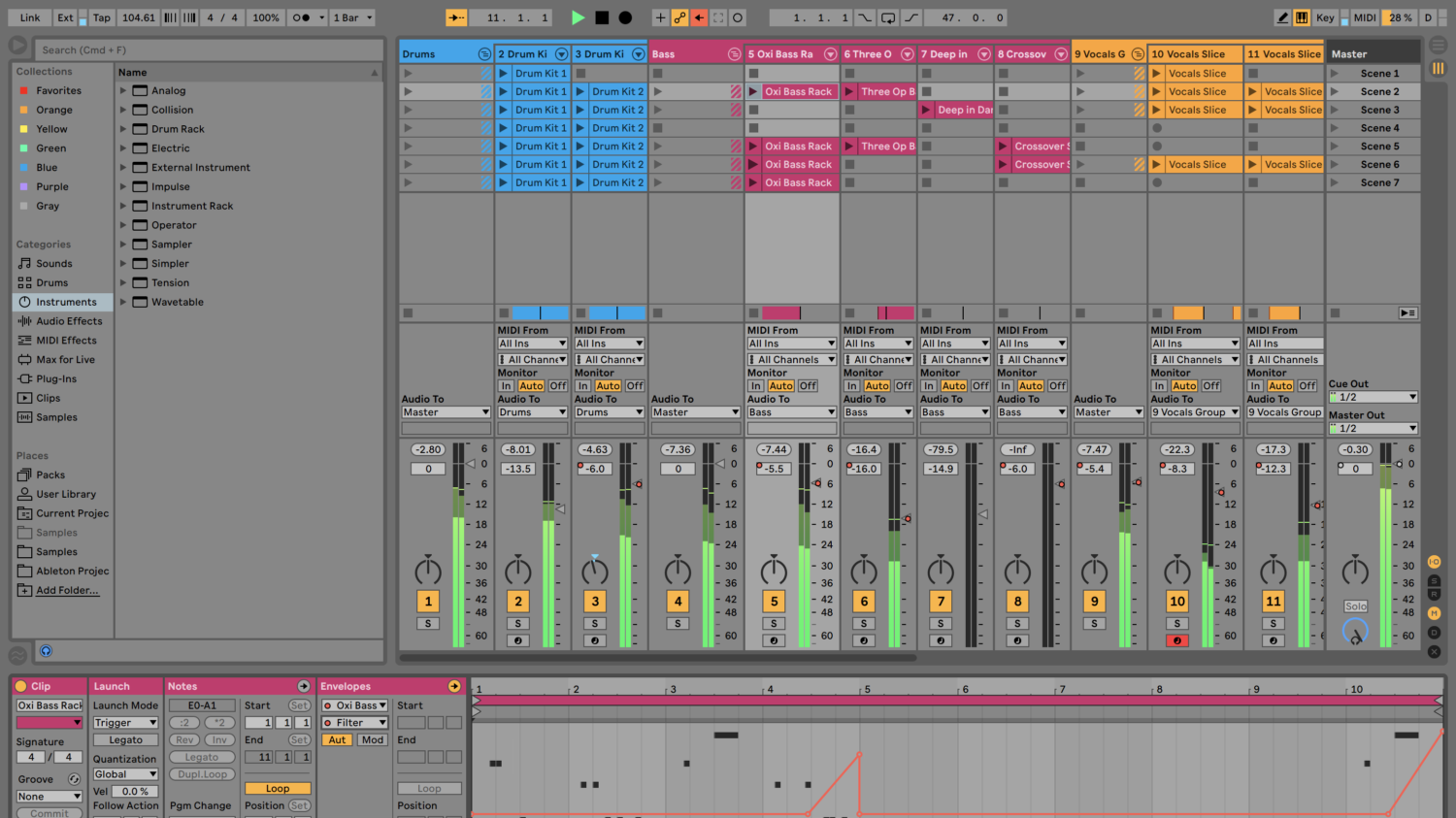Toggle the Key map mode button
The image size is (1456, 818).
click(x=1325, y=17)
